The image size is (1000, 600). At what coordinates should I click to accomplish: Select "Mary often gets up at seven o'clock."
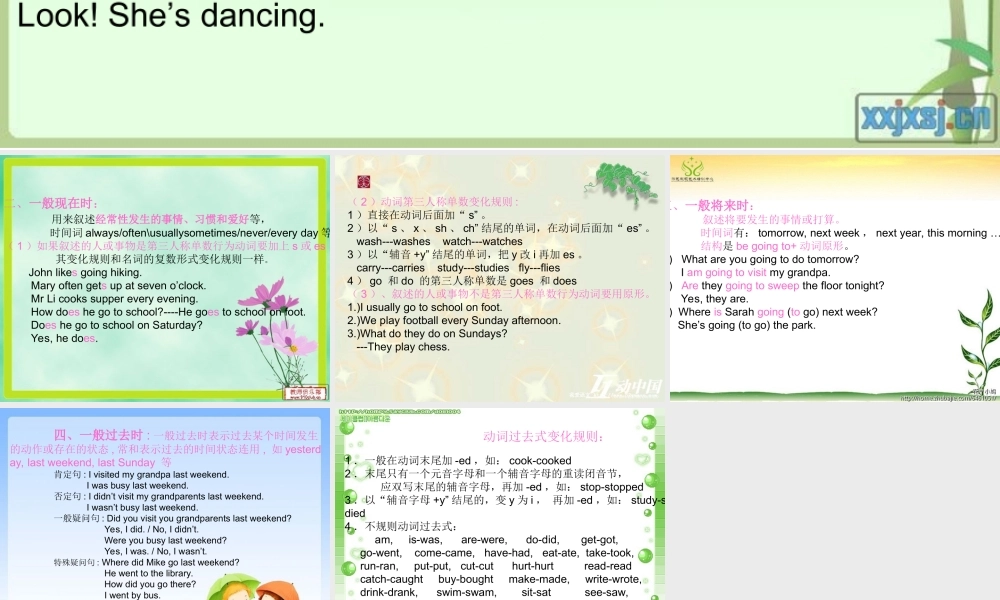point(118,286)
